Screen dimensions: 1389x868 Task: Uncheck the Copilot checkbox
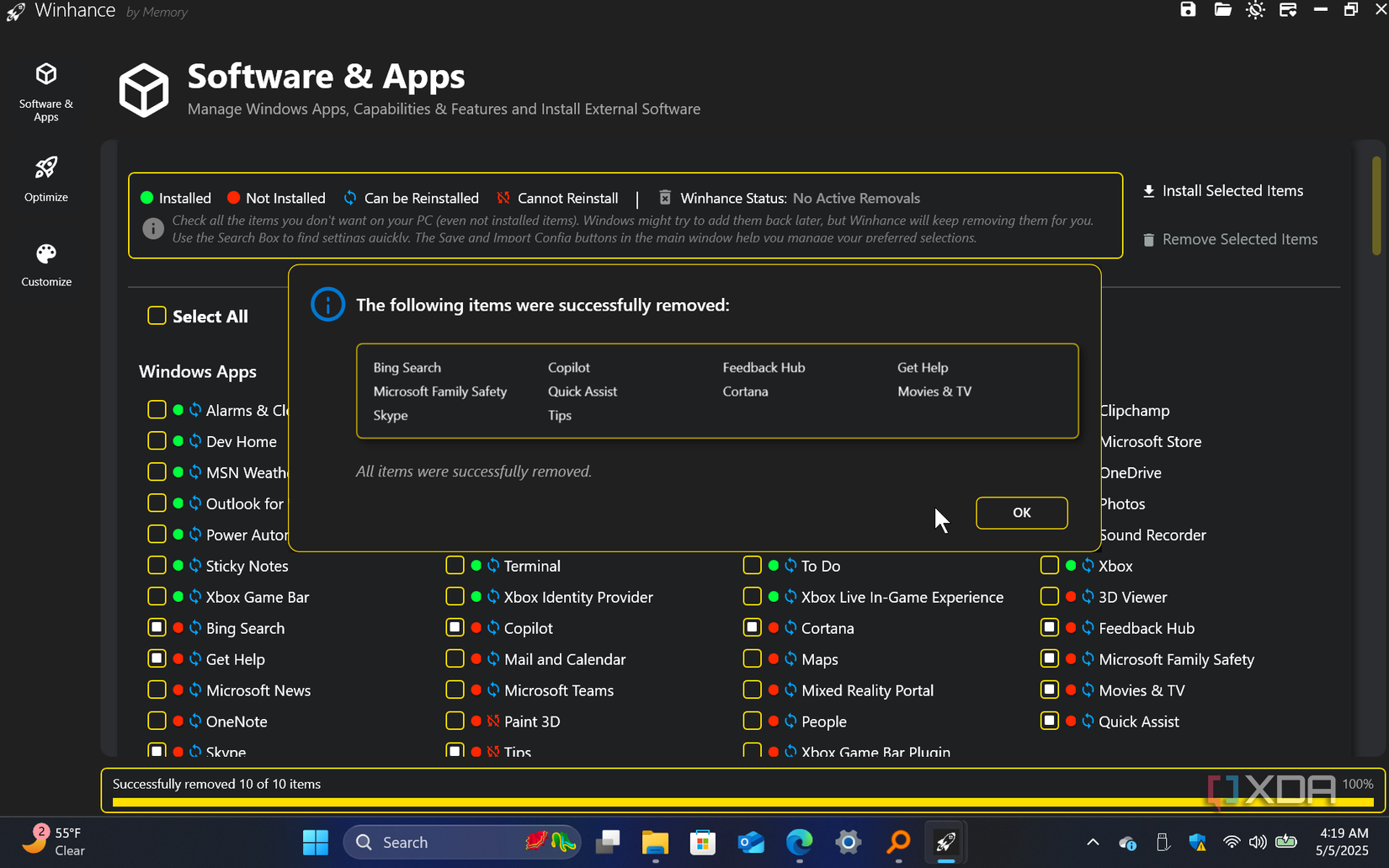pyautogui.click(x=455, y=628)
